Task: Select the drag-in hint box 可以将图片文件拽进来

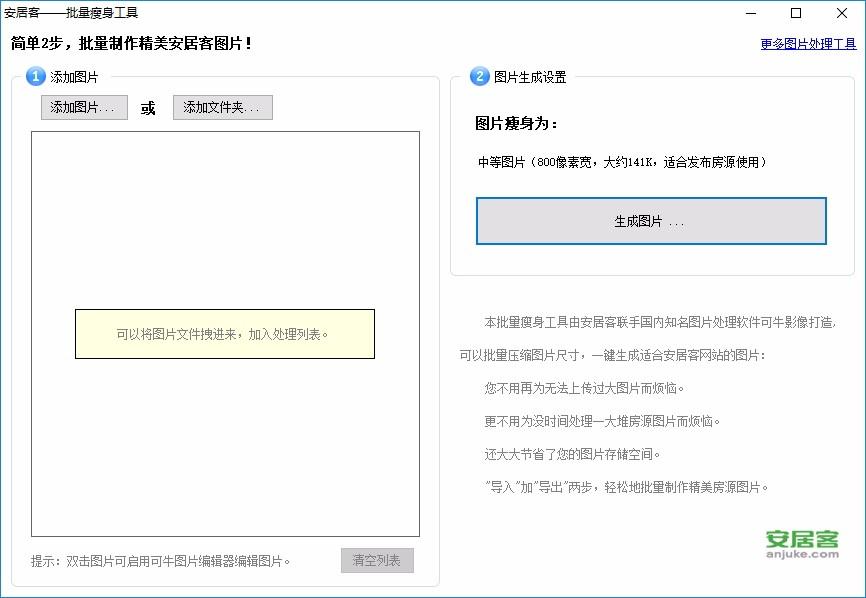Action: click(x=225, y=334)
